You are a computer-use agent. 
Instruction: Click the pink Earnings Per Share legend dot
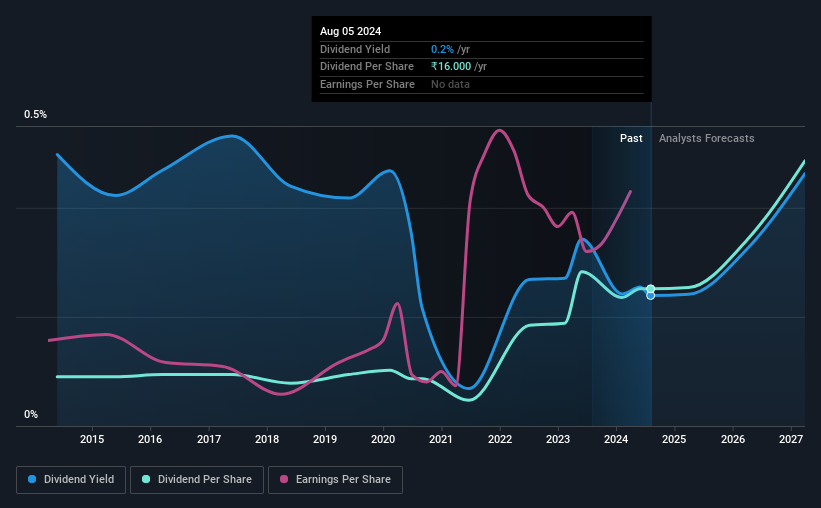coord(284,479)
